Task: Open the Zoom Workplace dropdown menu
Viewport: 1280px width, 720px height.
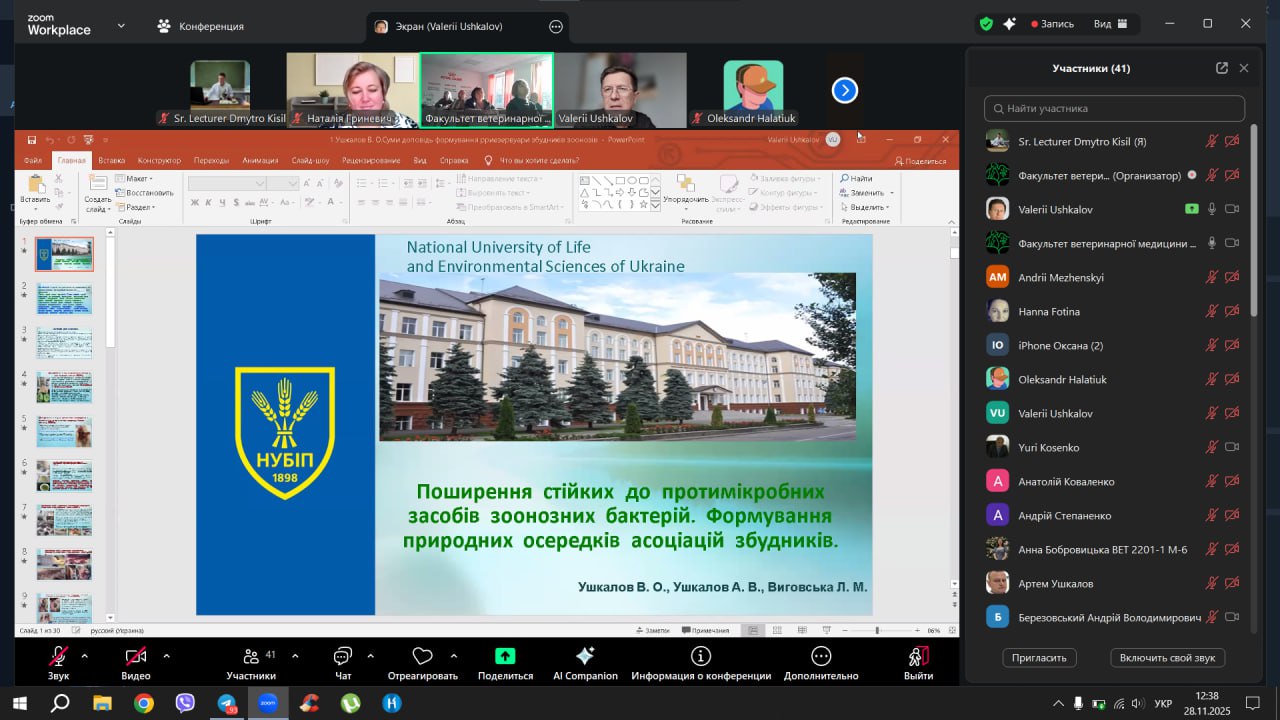Action: (121, 25)
